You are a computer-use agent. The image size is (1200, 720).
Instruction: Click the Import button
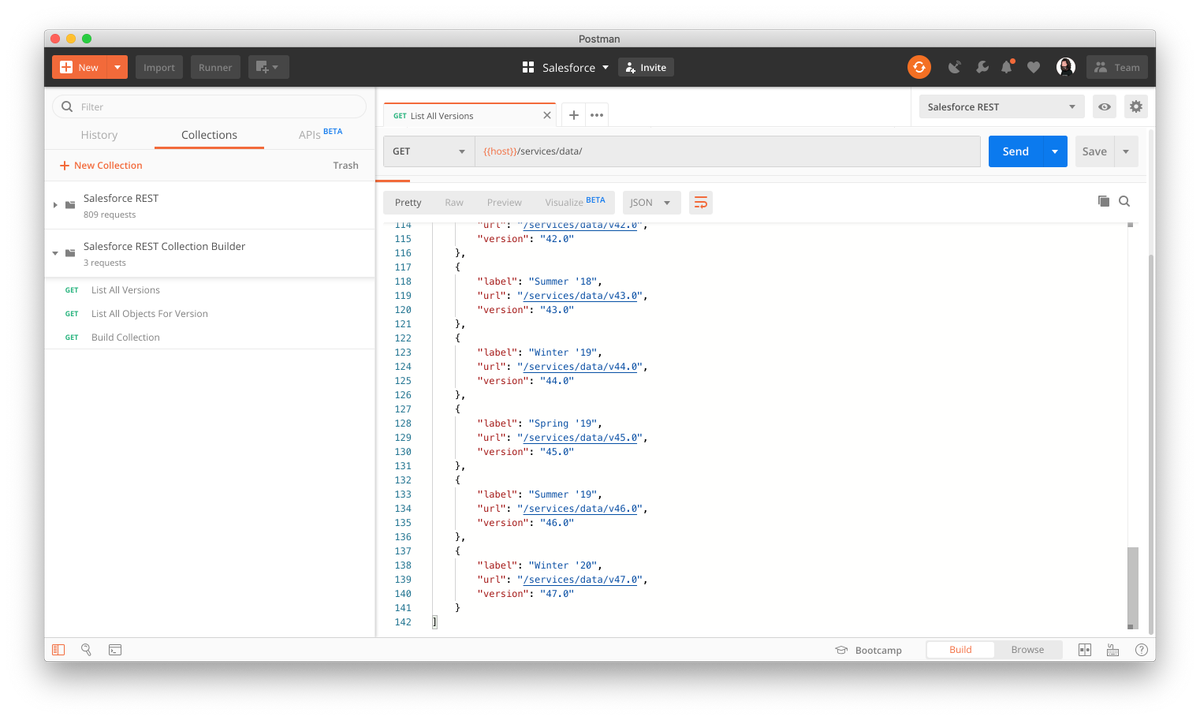[x=159, y=67]
